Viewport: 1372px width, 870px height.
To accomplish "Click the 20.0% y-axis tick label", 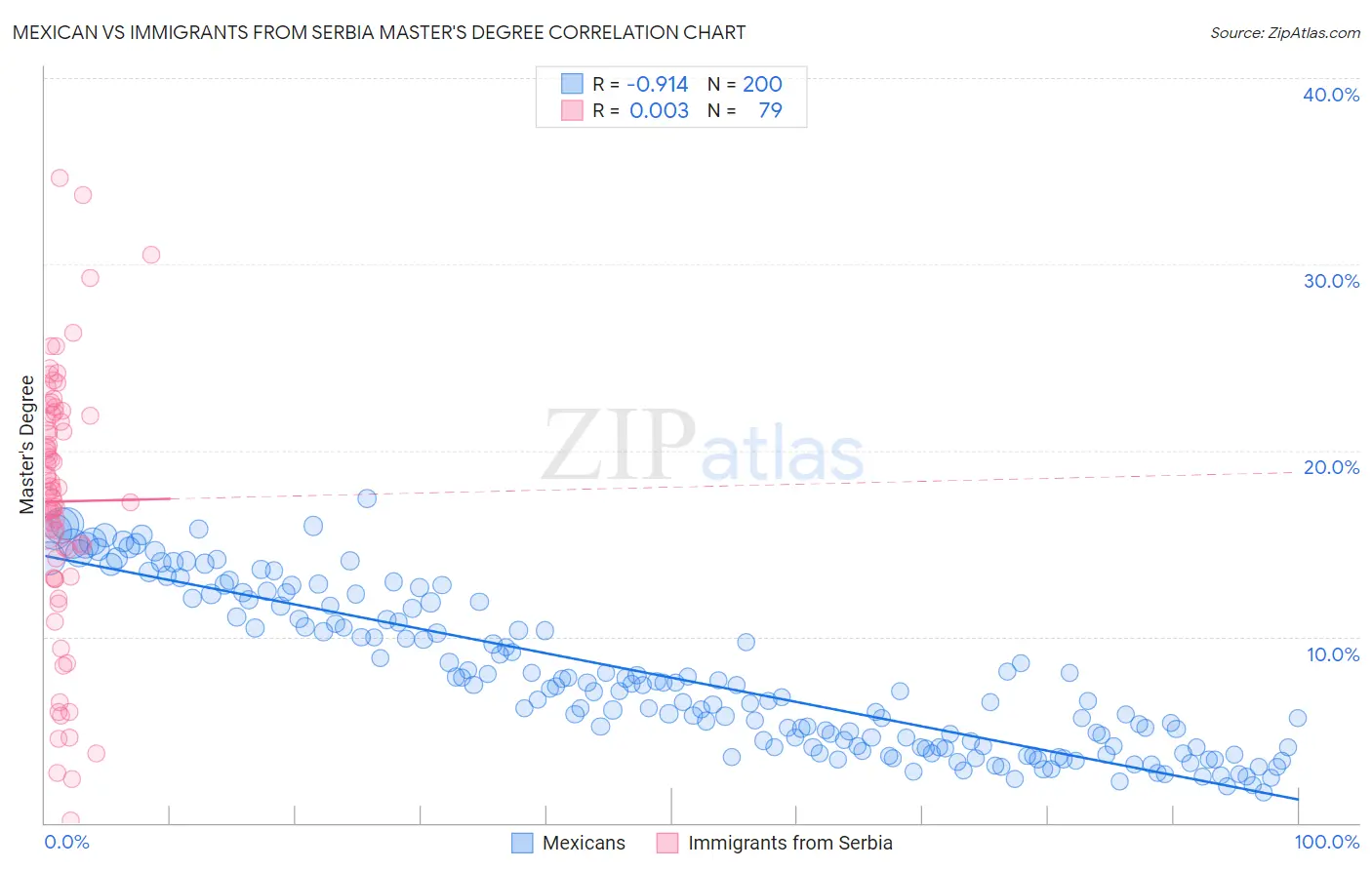I will coord(1331,467).
